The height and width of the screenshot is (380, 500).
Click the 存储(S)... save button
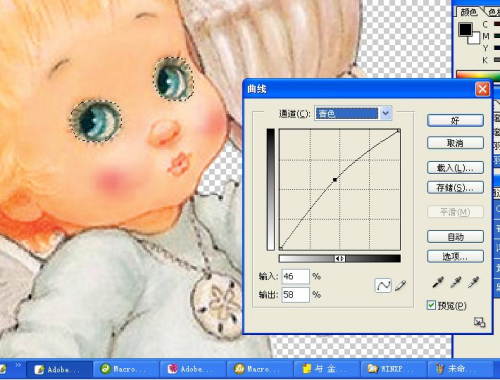click(x=455, y=187)
